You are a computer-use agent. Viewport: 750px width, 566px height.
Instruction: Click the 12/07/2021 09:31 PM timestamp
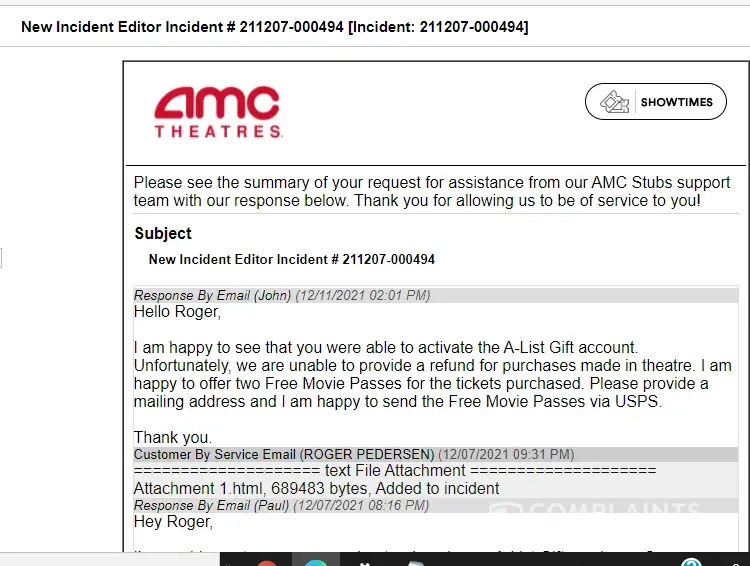pyautogui.click(x=506, y=455)
